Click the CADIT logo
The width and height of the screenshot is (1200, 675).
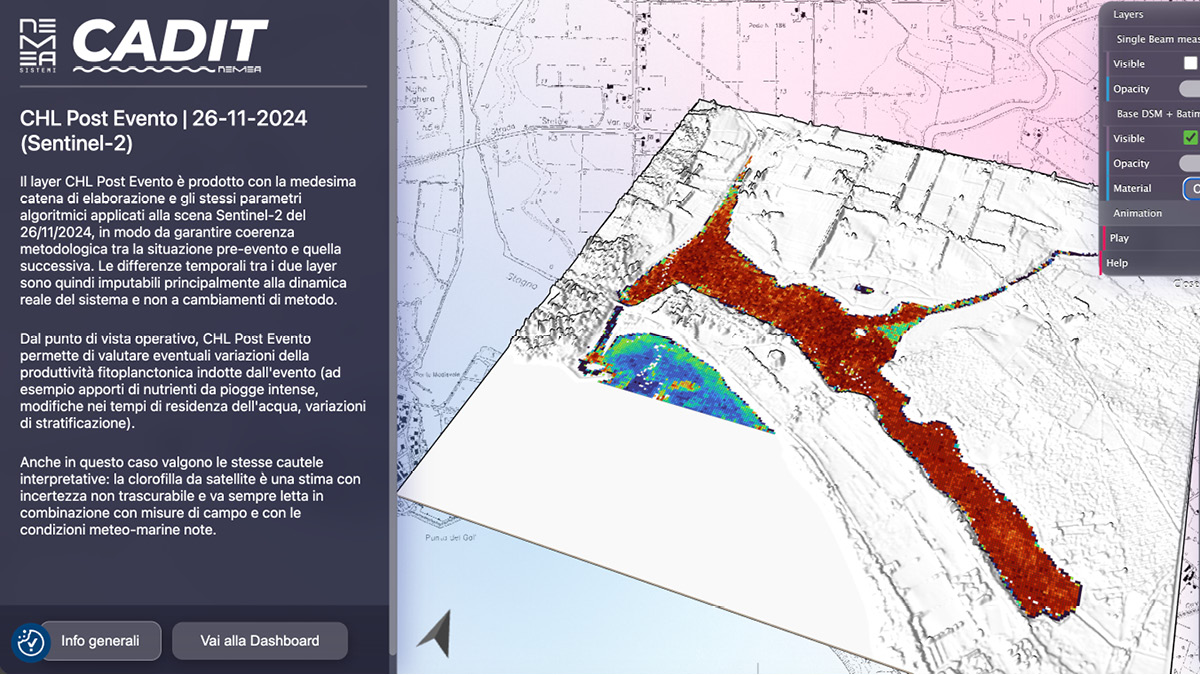point(170,45)
